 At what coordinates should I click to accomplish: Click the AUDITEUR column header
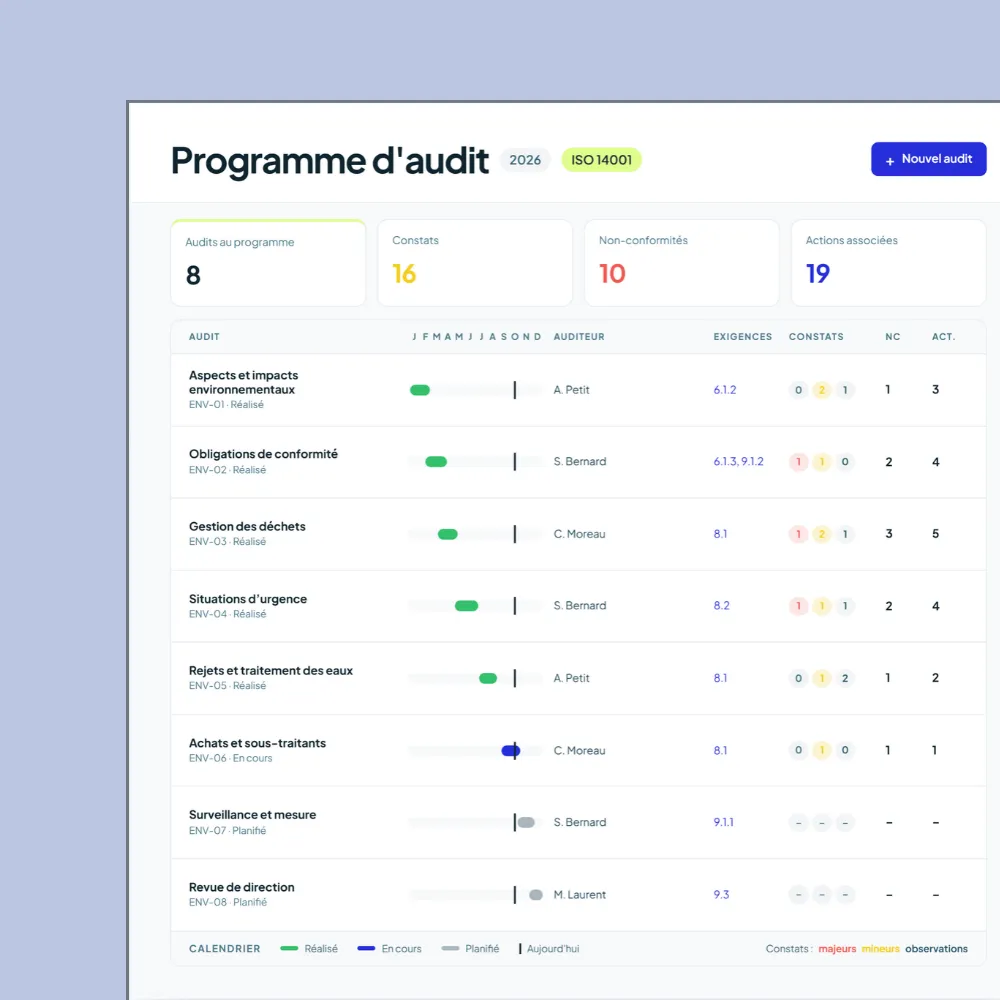[578, 337]
